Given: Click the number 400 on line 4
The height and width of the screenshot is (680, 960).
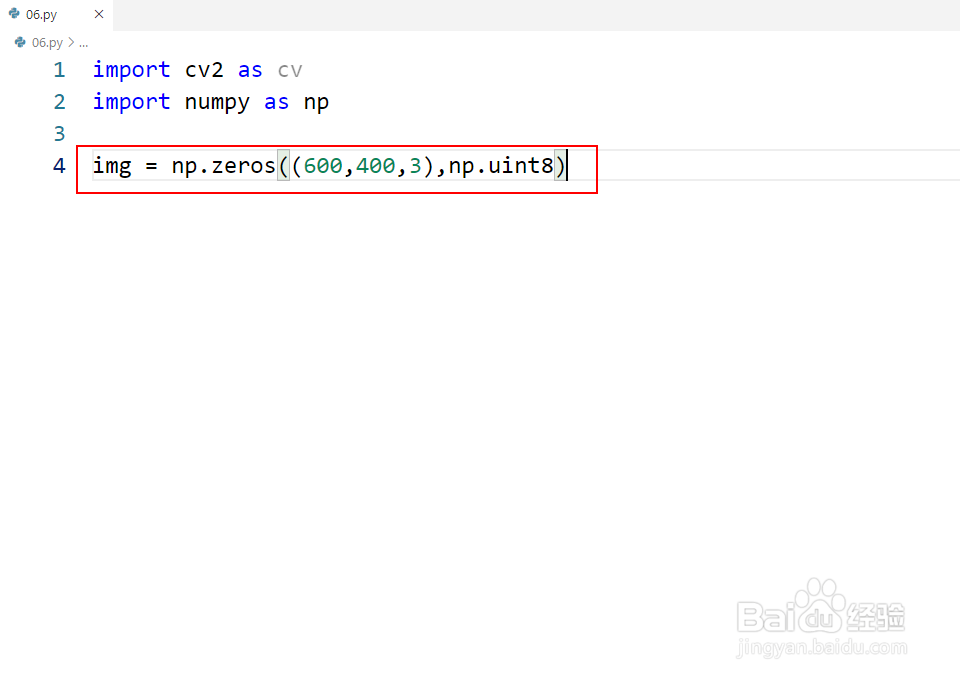Looking at the screenshot, I should pyautogui.click(x=375, y=165).
